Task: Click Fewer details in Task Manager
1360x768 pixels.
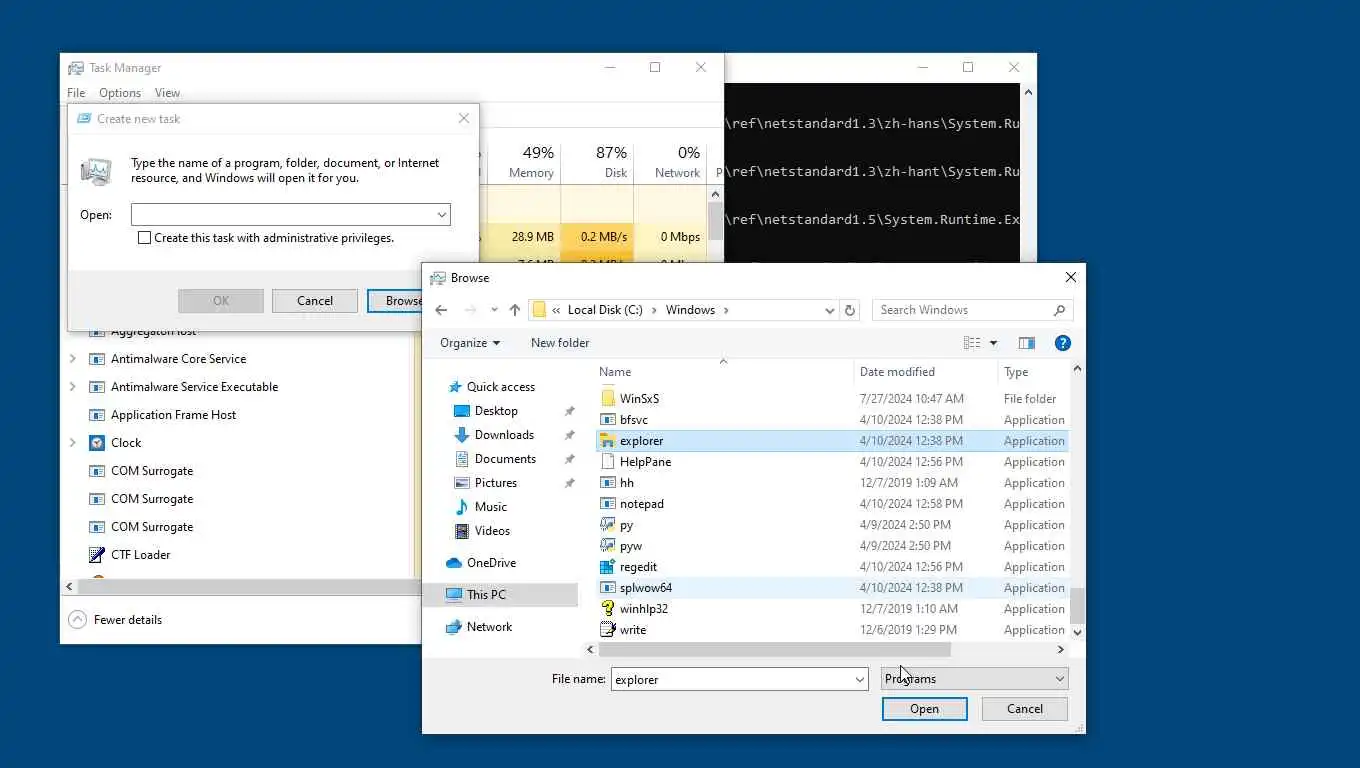Action: [128, 620]
